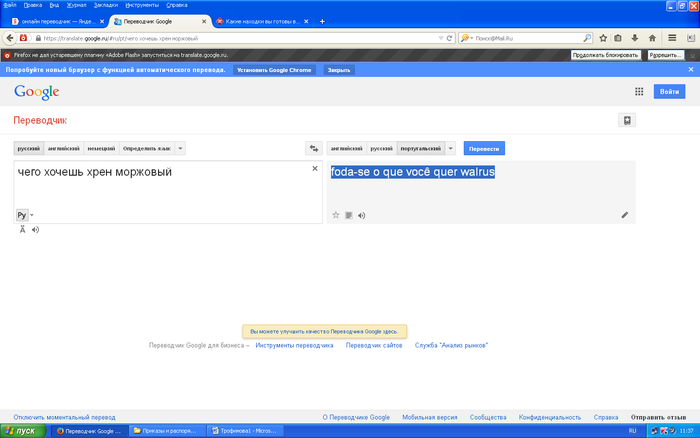Listen to the Portuguese translation speaker icon
700x438 pixels.
pos(362,215)
